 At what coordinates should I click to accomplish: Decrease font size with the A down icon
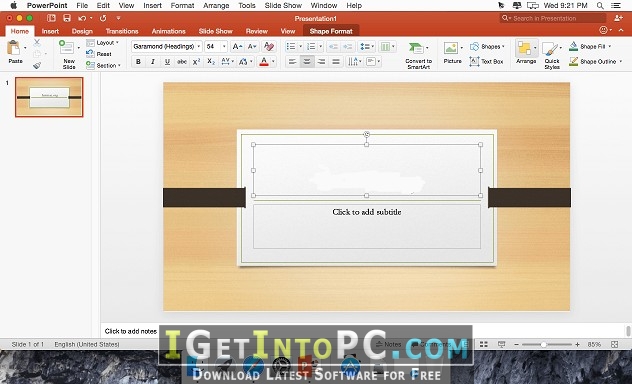[x=252, y=47]
